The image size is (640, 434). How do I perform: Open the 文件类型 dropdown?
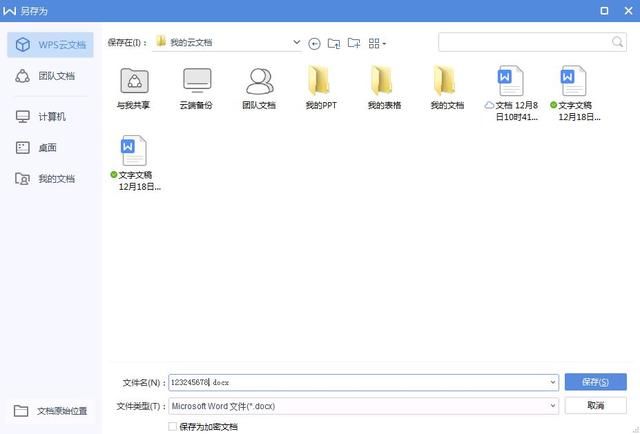point(363,406)
